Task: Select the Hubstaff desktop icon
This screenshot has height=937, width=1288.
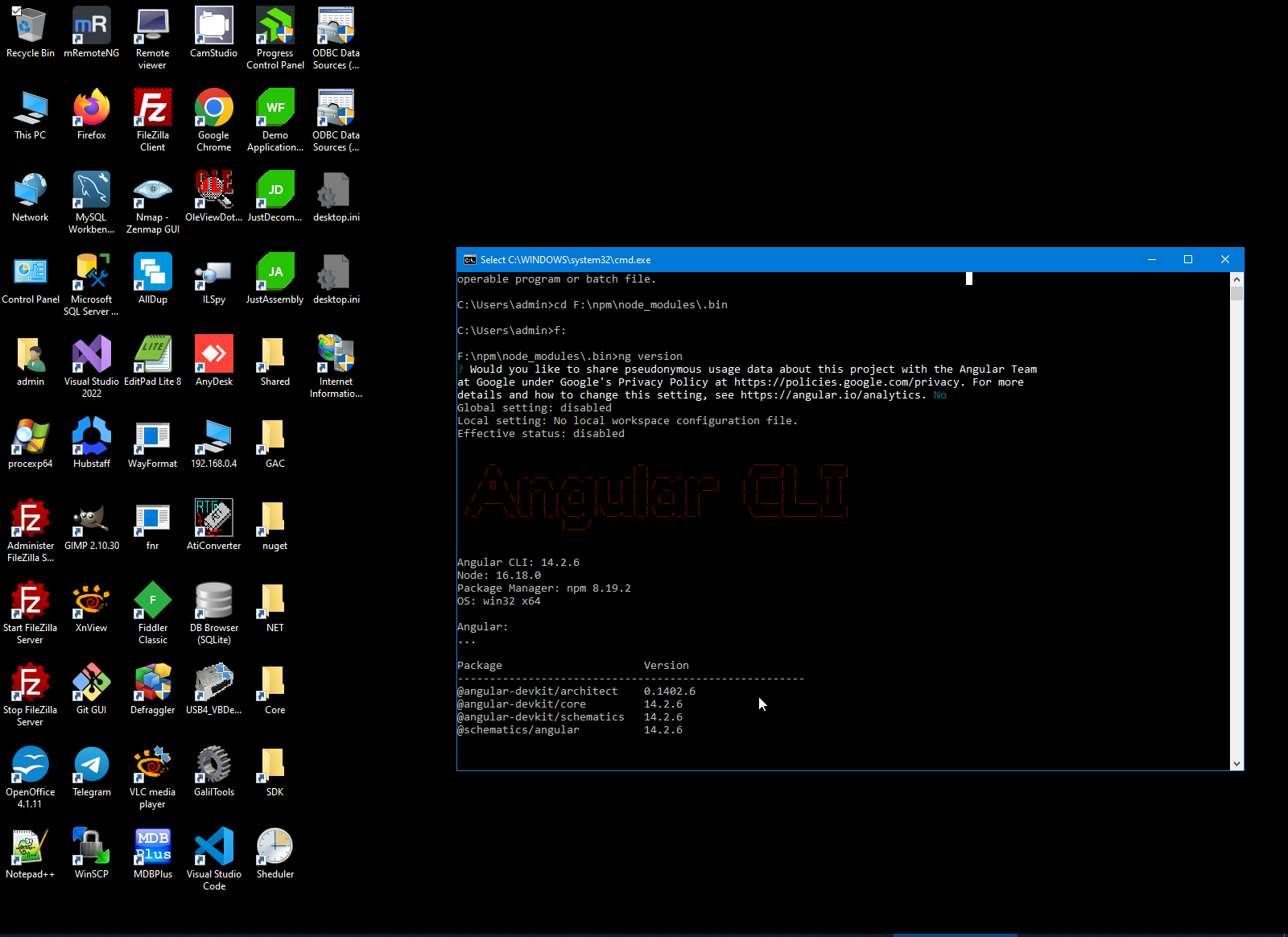Action: tap(91, 443)
